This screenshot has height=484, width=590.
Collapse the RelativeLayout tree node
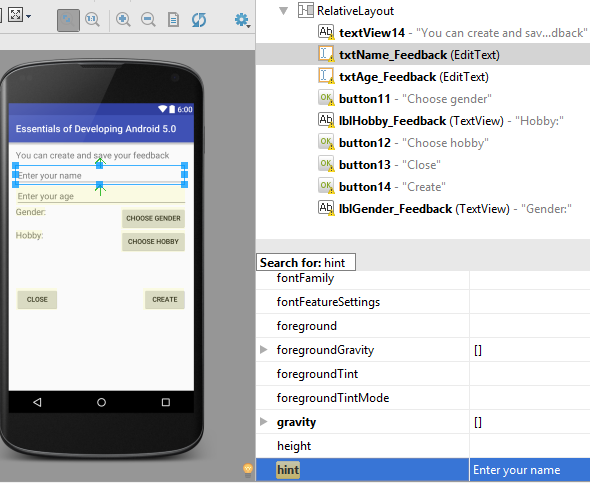coord(283,11)
